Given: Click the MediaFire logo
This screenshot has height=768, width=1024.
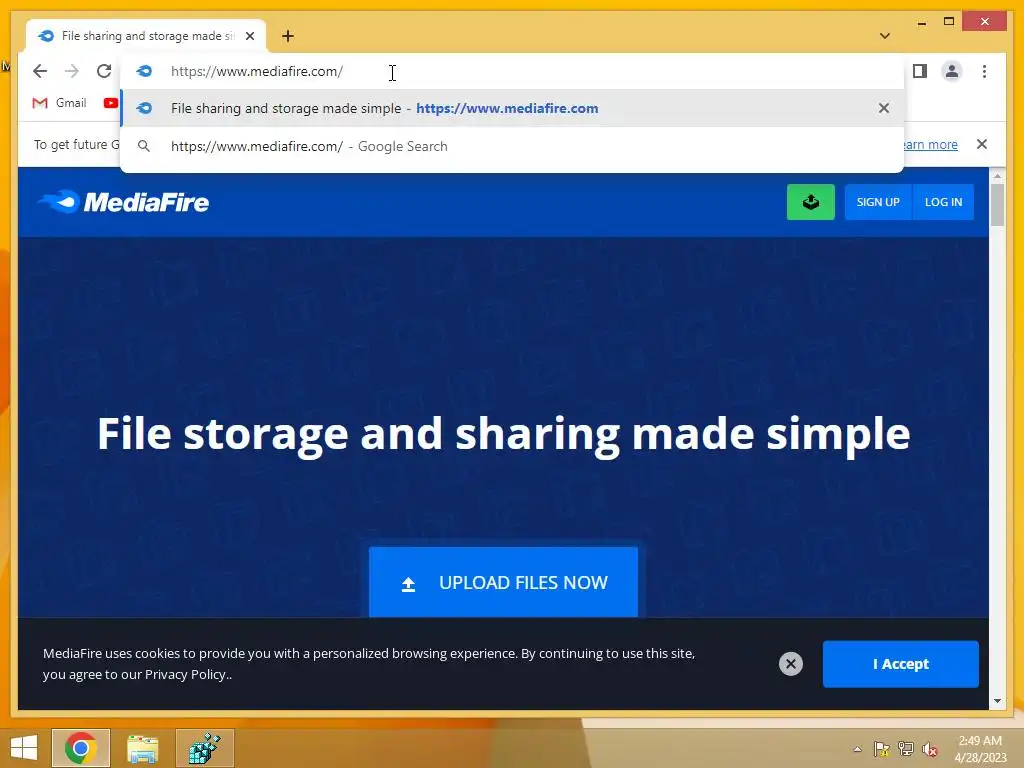Looking at the screenshot, I should [123, 202].
